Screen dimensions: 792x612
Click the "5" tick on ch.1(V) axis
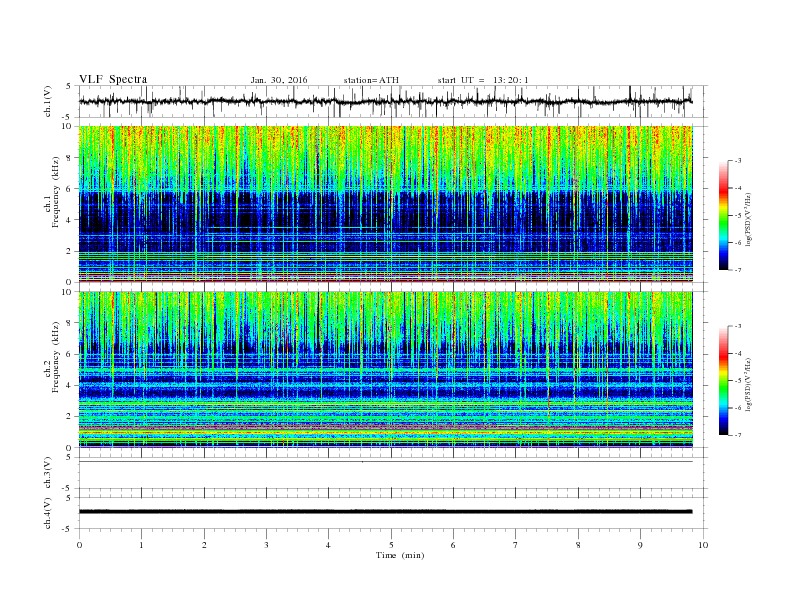(x=69, y=86)
